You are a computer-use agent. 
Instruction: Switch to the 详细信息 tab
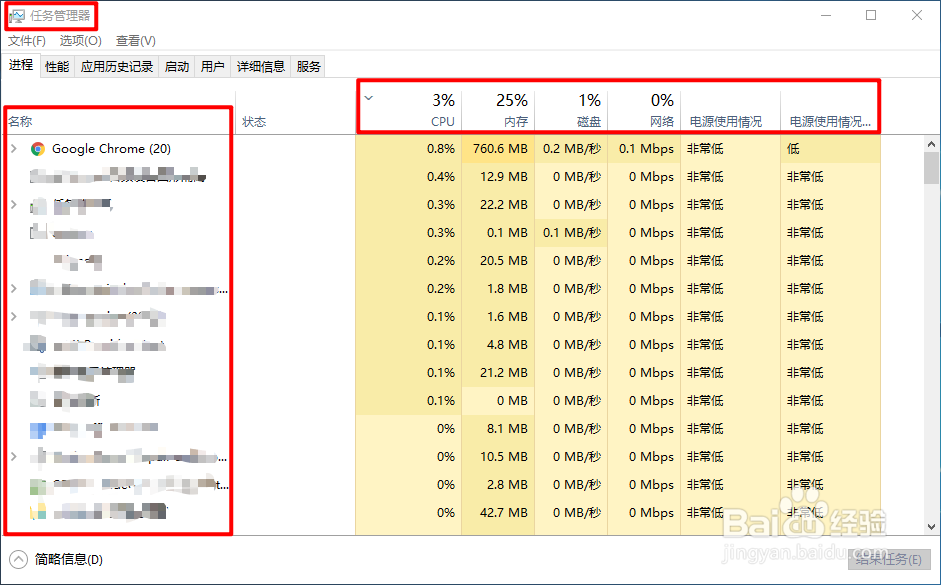pyautogui.click(x=260, y=66)
